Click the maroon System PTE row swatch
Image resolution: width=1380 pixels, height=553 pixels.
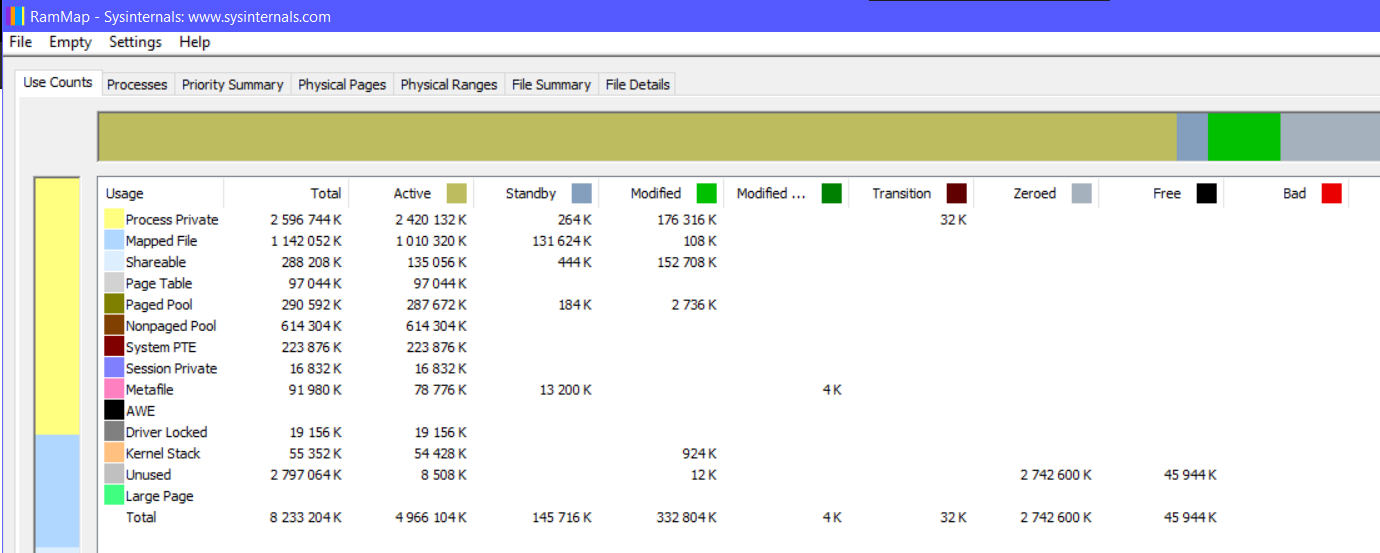pyautogui.click(x=114, y=347)
